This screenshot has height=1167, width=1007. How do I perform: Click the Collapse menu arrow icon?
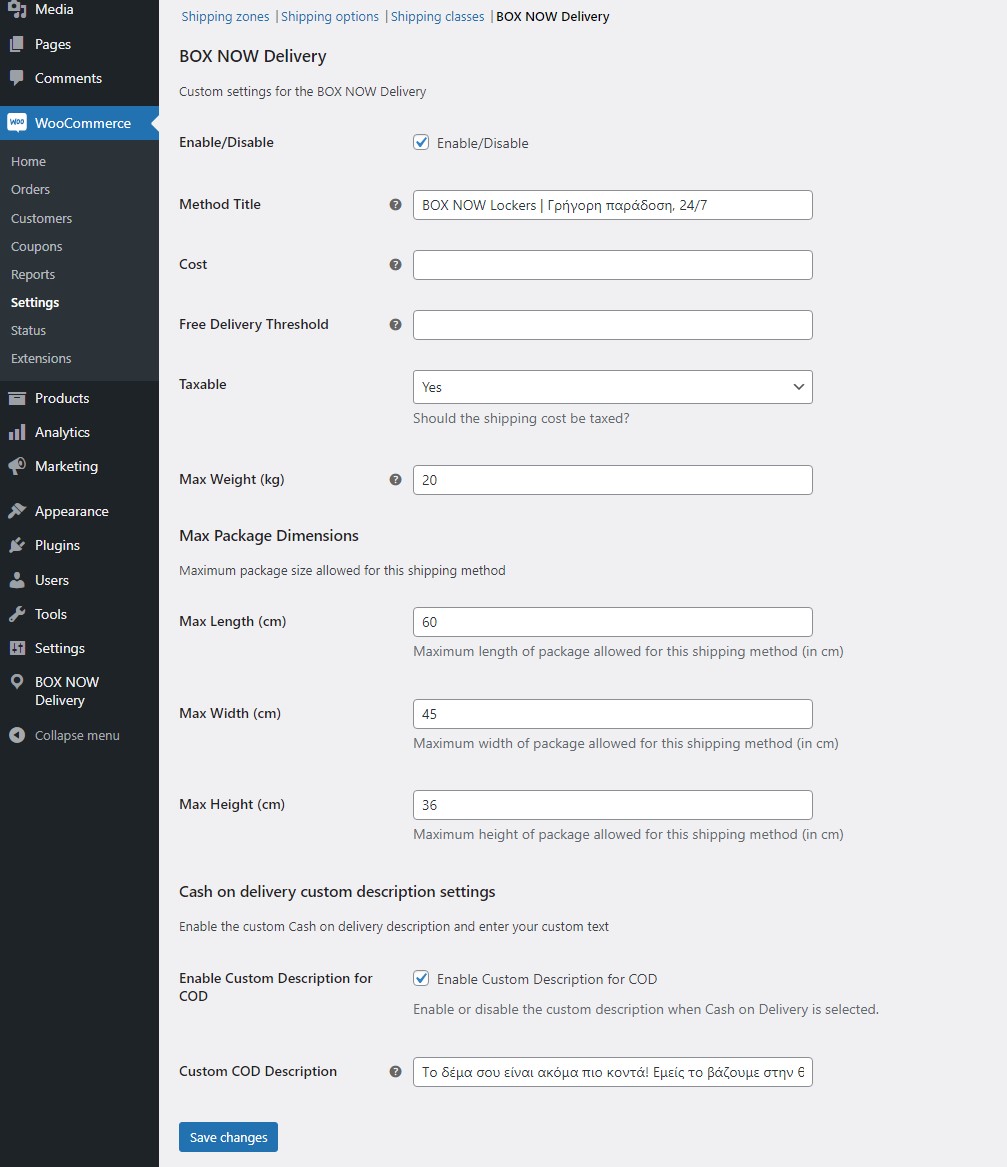(17, 736)
